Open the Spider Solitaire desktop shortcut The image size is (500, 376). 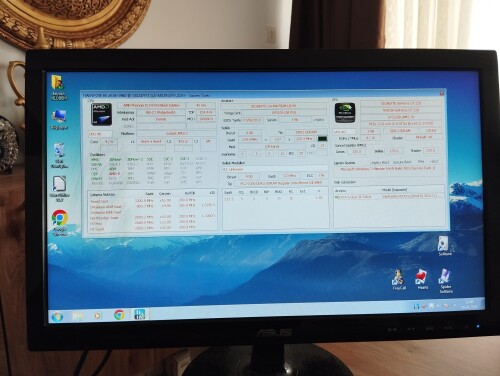445,281
